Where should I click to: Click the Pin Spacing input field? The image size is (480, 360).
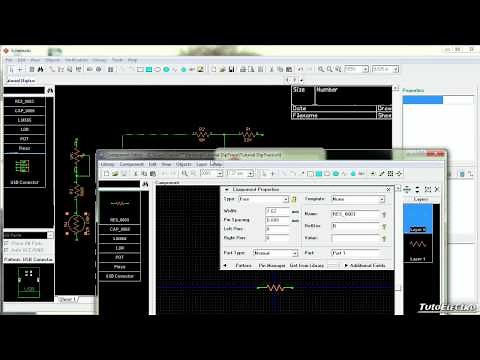pyautogui.click(x=277, y=220)
